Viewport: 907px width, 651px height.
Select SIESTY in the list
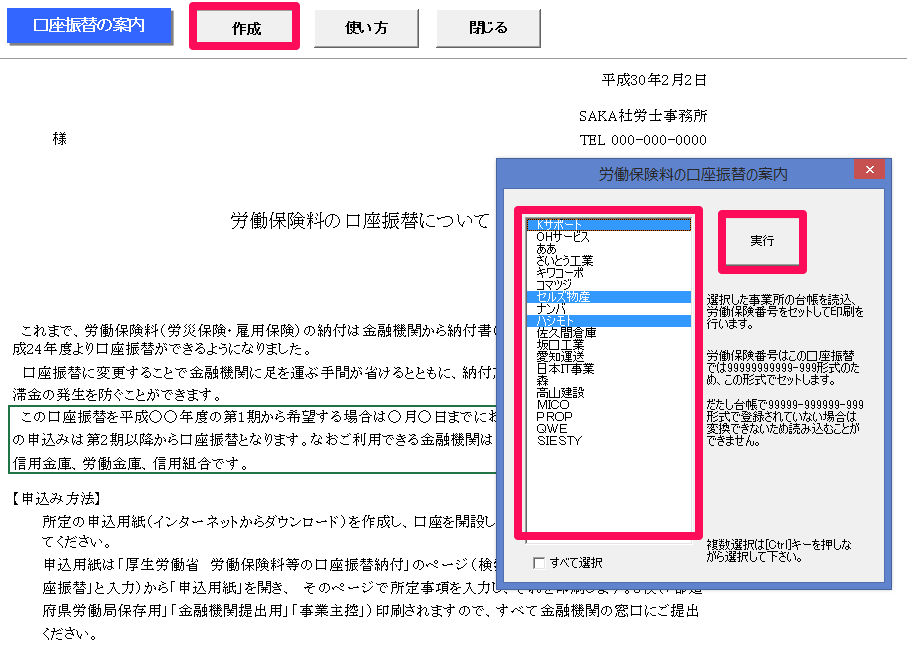click(x=609, y=440)
